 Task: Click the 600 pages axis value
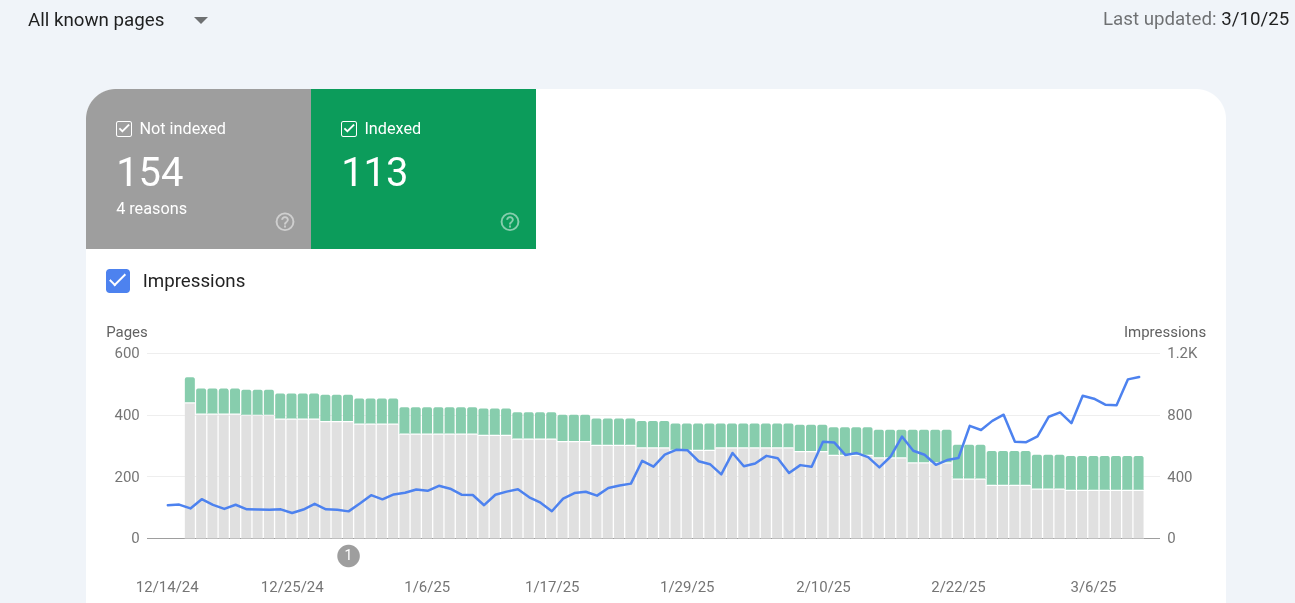[x=127, y=353]
